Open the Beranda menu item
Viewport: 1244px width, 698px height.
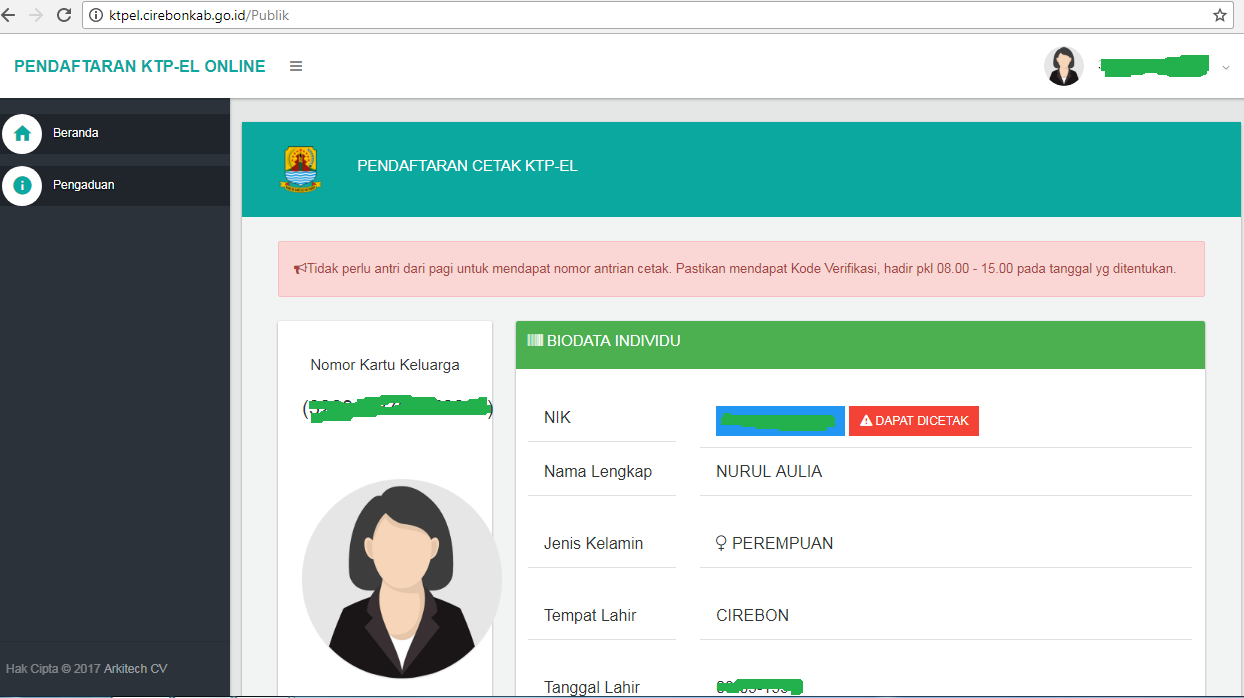pos(76,132)
